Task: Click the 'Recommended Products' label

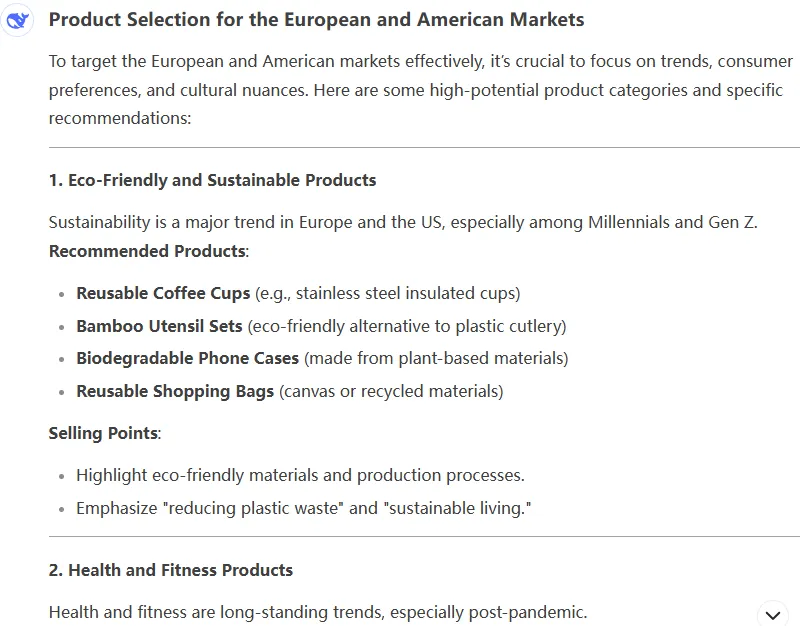Action: [147, 251]
